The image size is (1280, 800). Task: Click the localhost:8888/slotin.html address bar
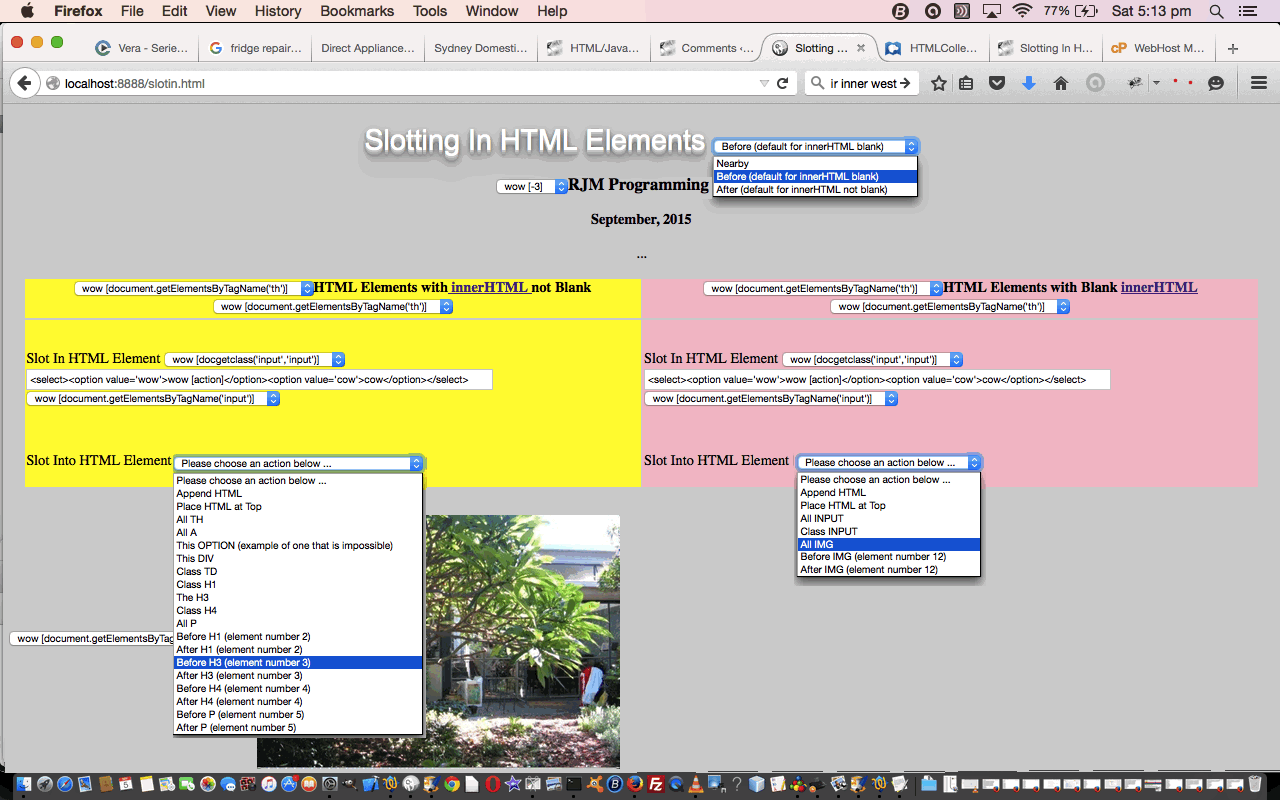pos(400,84)
